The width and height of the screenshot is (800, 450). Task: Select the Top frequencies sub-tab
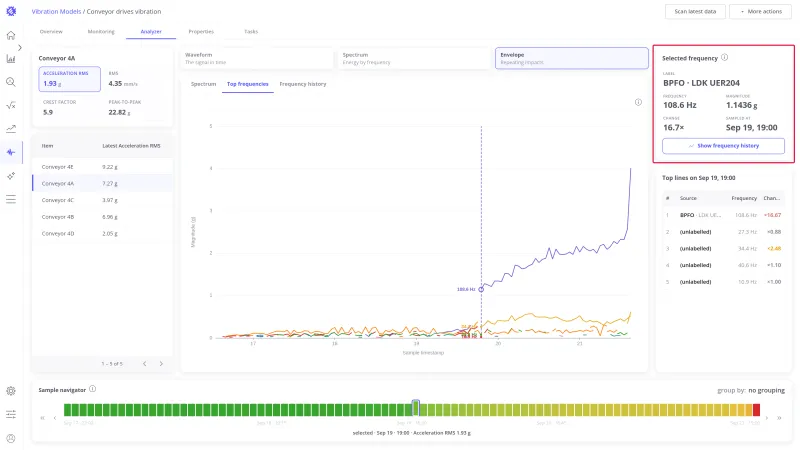tap(247, 84)
